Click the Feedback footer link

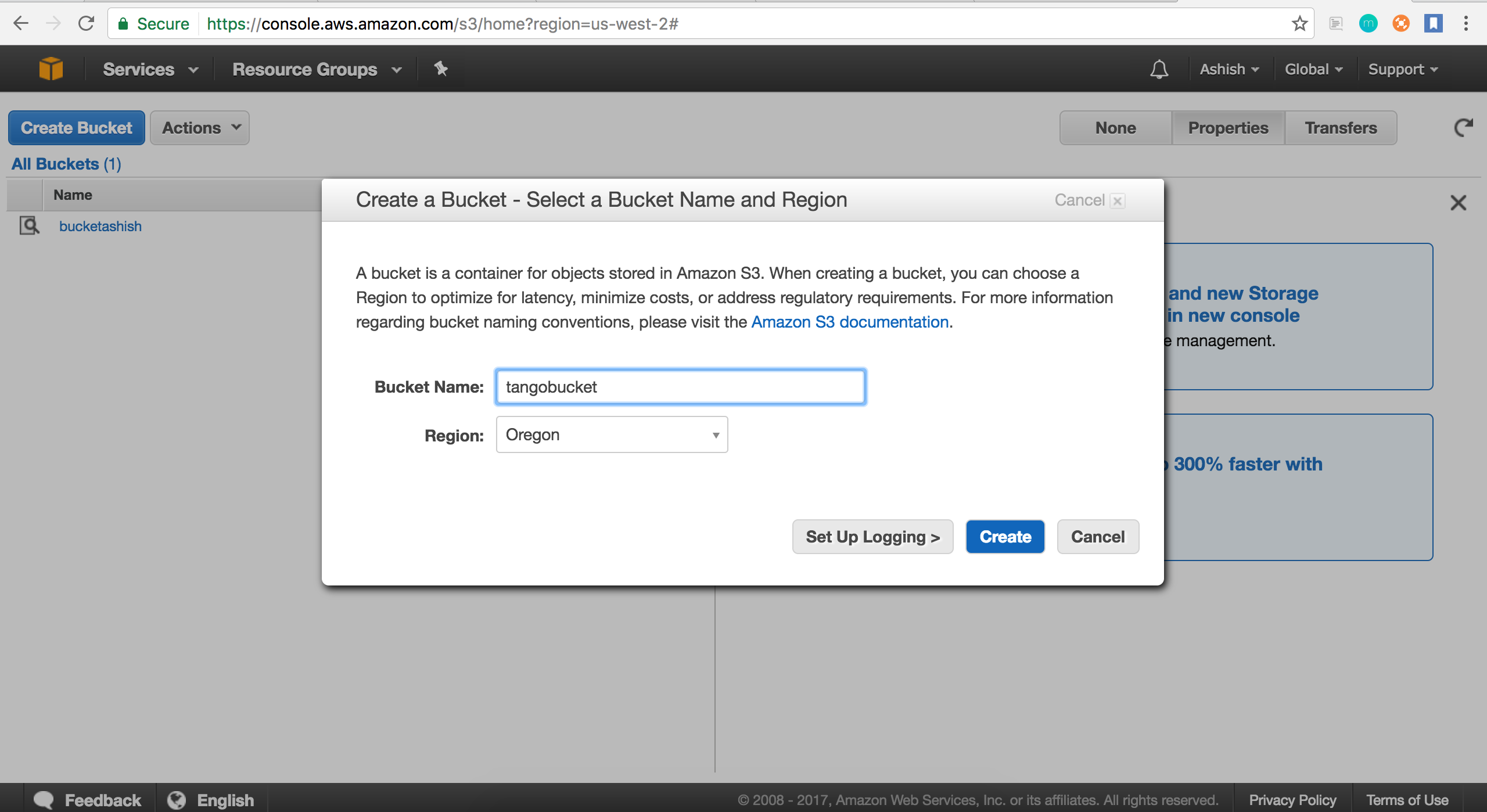pos(103,800)
